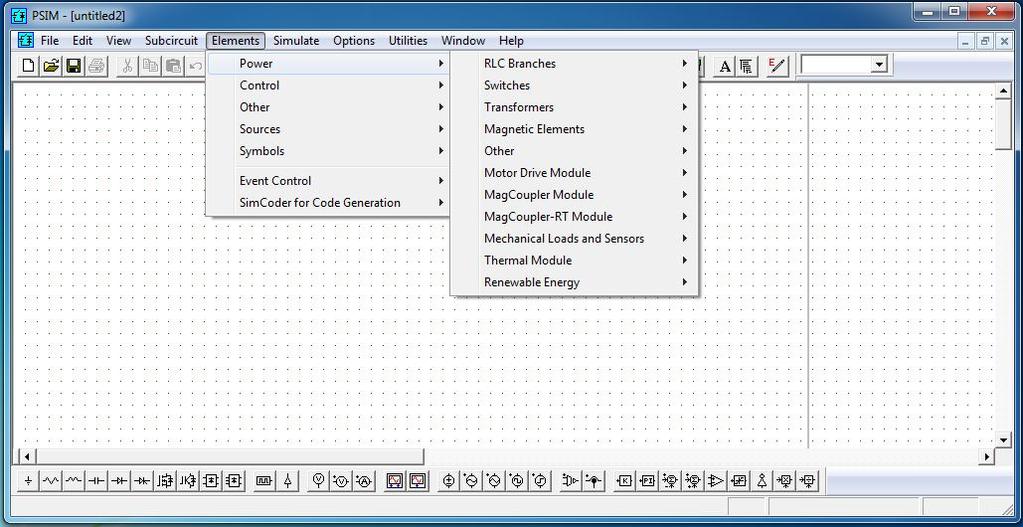
Task: Click the horizontal scrollbar left arrow
Action: (x=26, y=456)
